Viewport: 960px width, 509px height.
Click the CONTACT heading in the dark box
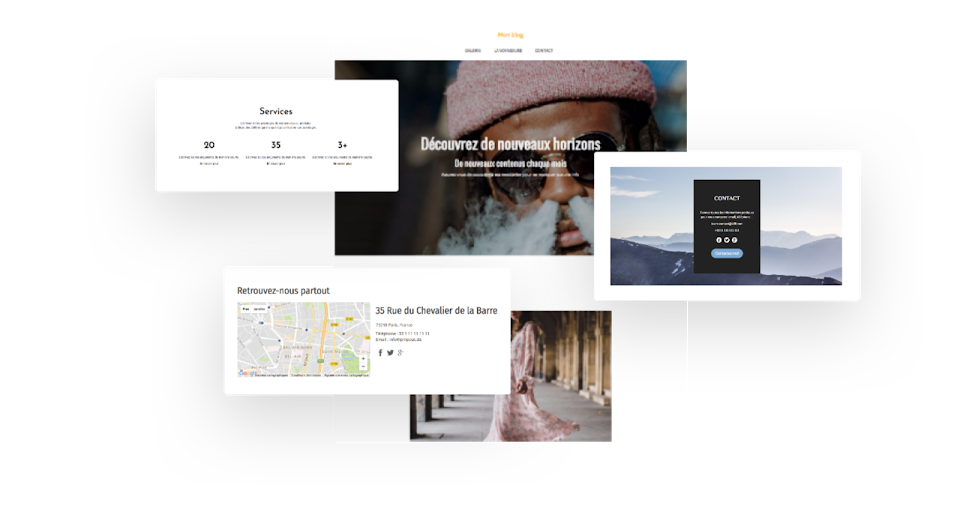pyautogui.click(x=727, y=198)
